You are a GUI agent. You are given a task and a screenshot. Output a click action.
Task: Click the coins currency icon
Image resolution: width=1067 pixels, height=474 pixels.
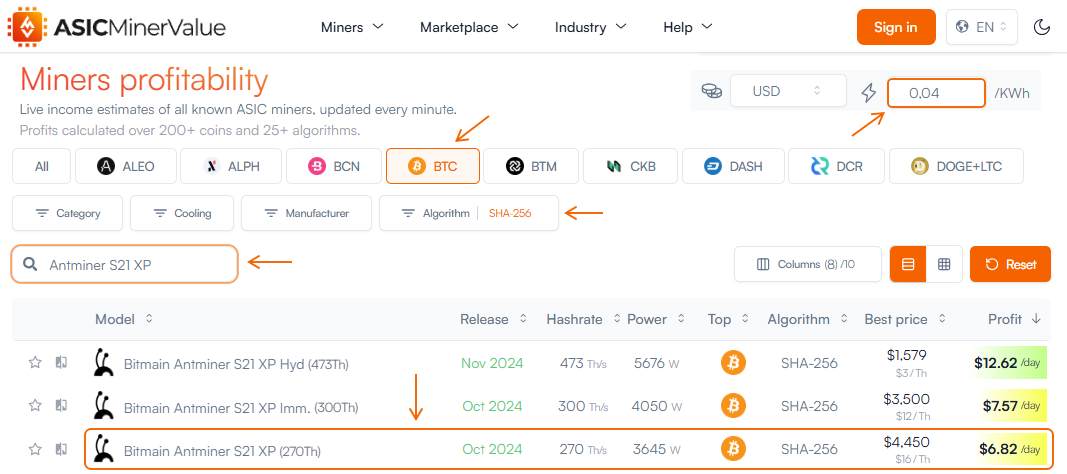tap(712, 91)
